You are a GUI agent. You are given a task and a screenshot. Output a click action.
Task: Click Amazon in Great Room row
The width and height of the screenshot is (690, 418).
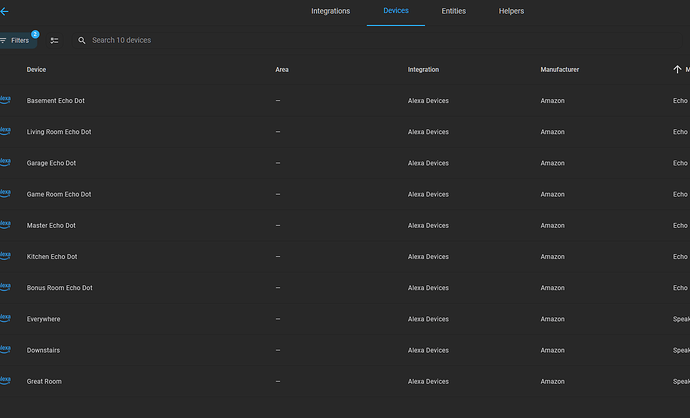pos(552,382)
